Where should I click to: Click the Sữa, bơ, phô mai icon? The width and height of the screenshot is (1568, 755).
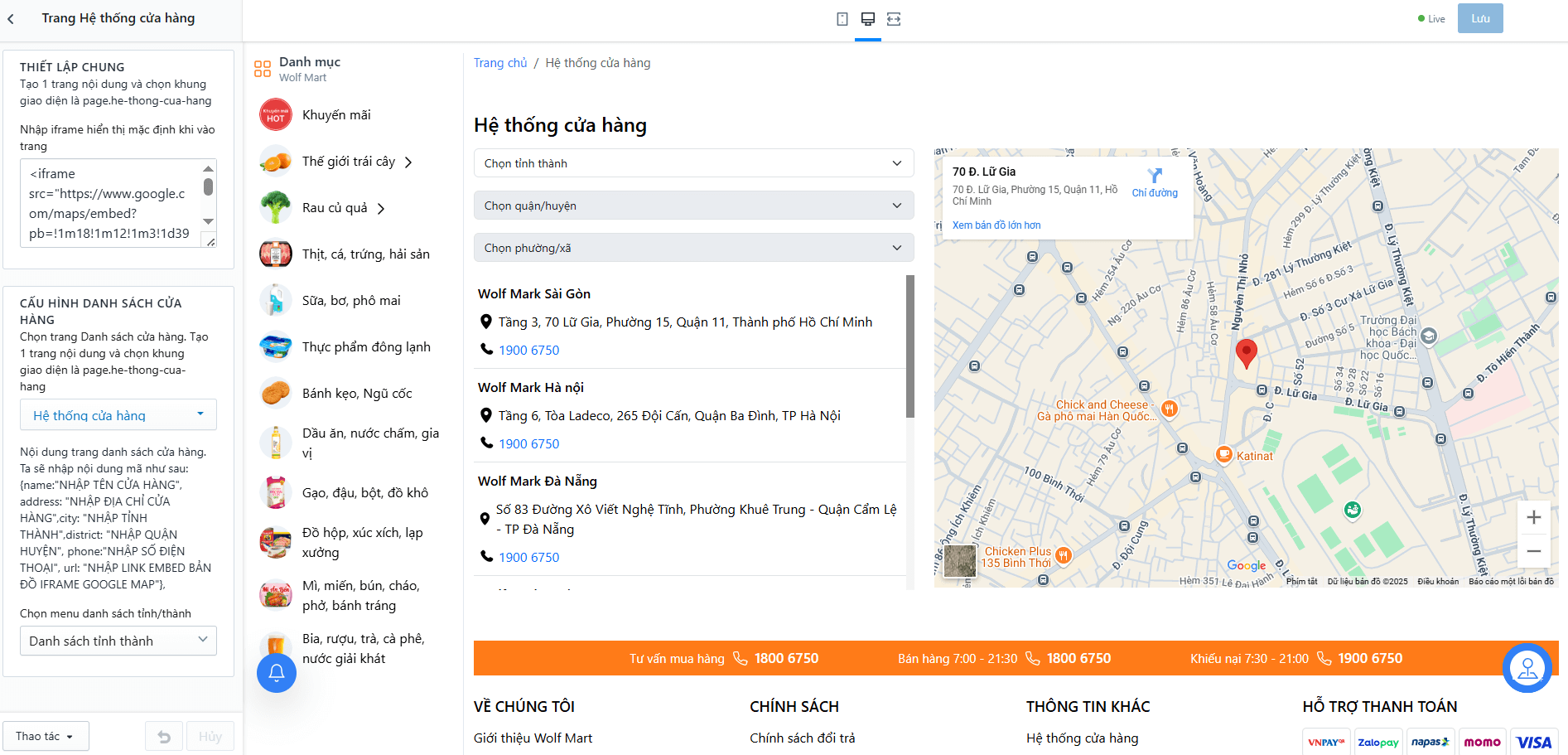coord(276,301)
